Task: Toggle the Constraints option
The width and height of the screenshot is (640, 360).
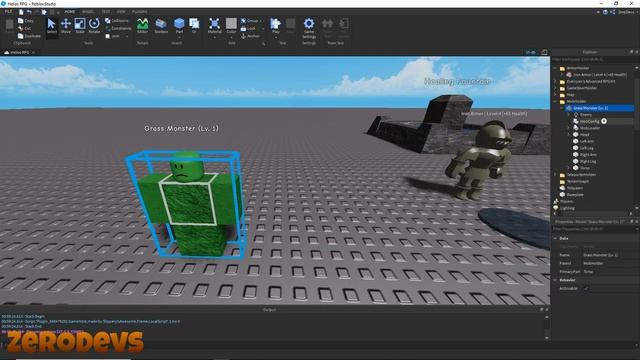Action: 118,28
